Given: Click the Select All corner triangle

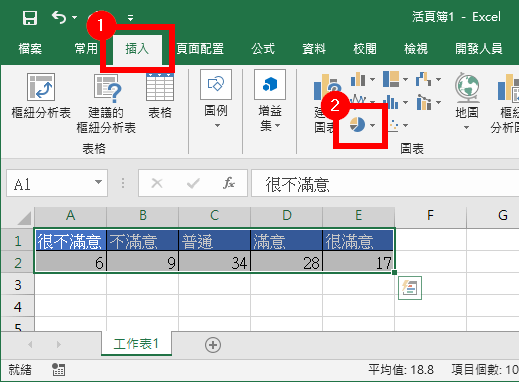Looking at the screenshot, I should 24,218.
